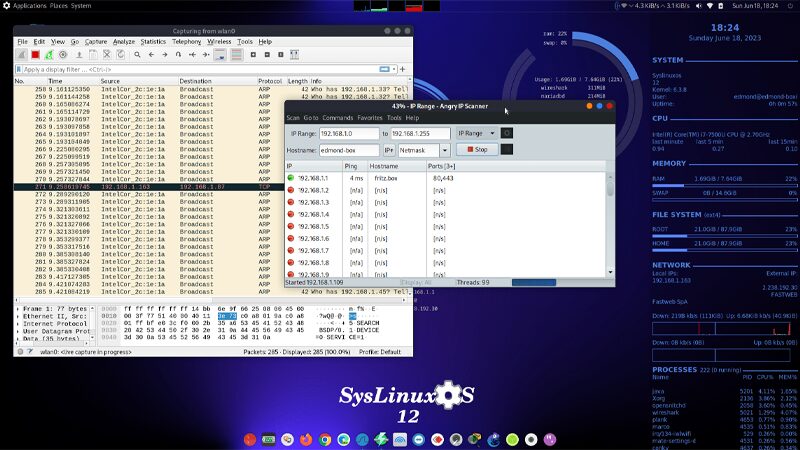Go forward in packet history arrow
Image resolution: width=800 pixels, height=450 pixels.
tap(165, 55)
